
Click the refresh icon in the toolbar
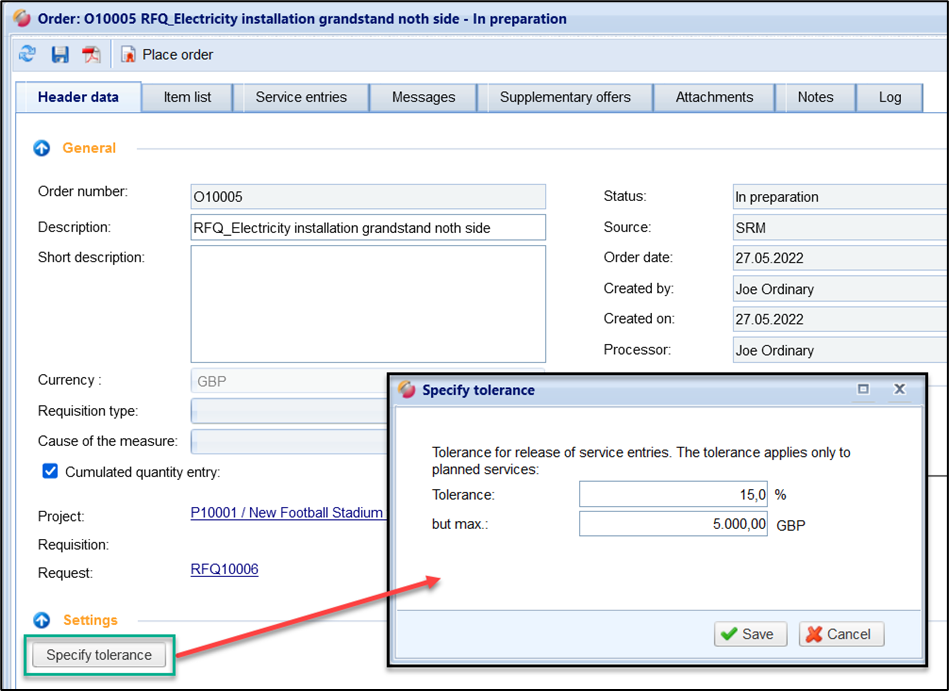(27, 54)
